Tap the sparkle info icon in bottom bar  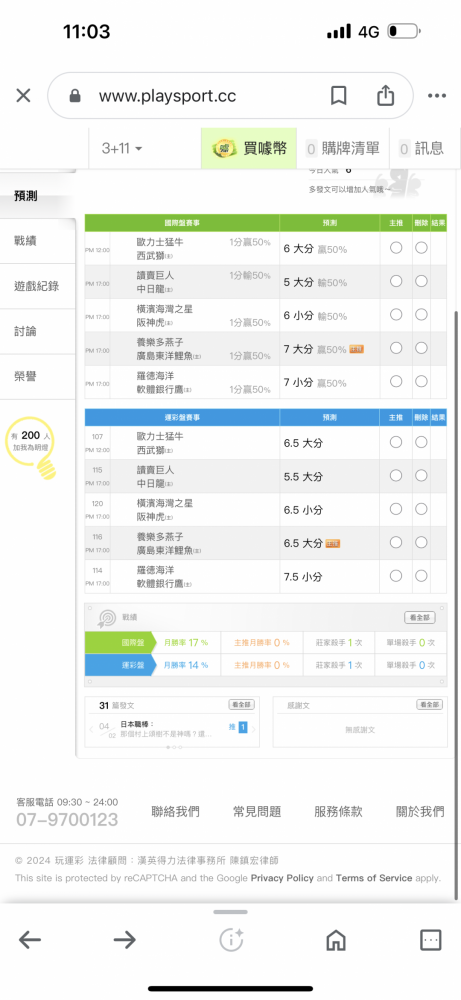(231, 939)
